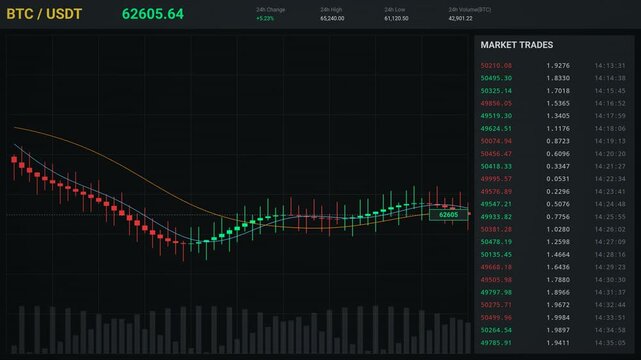Select the trade price 49933.82
This screenshot has width=641, height=360.
(x=496, y=217)
